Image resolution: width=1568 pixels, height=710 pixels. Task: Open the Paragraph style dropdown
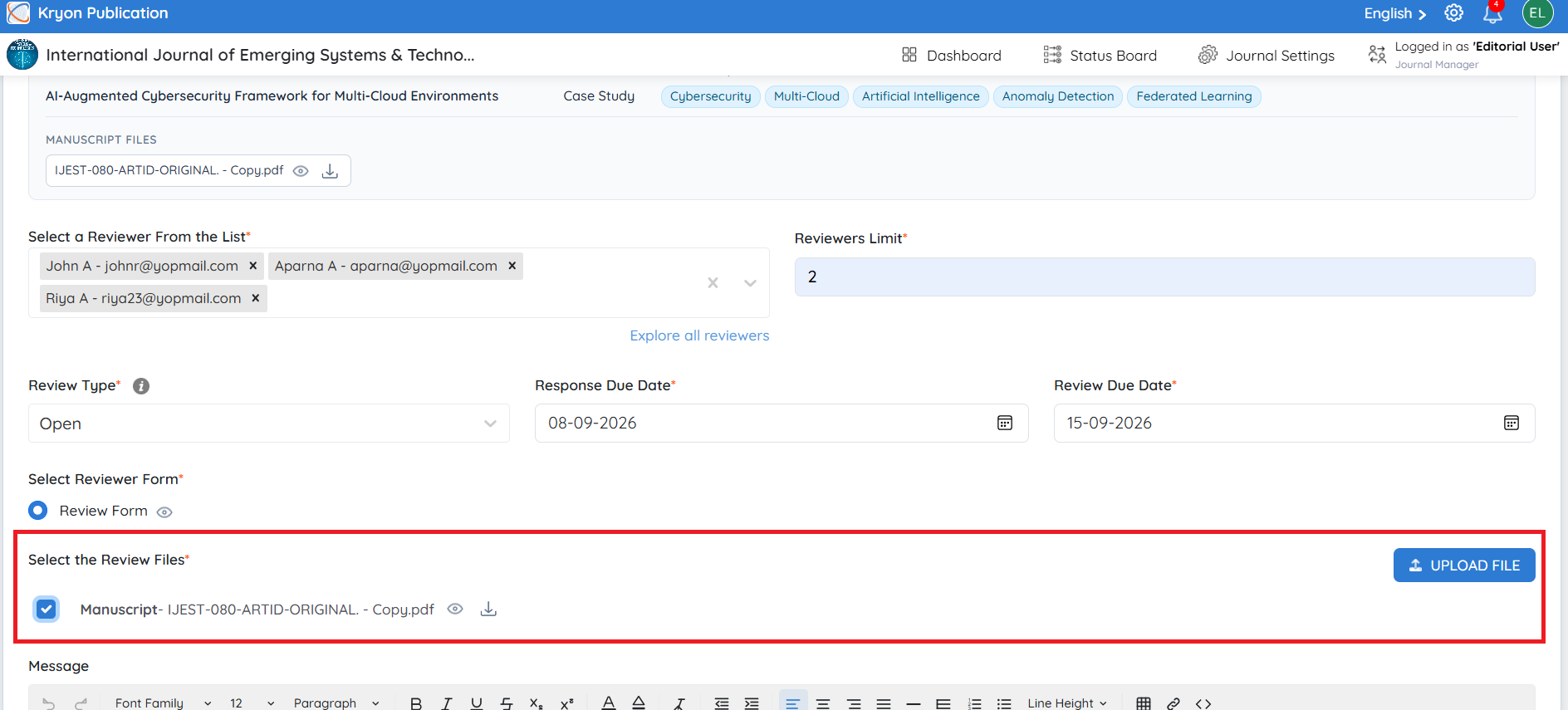(336, 703)
